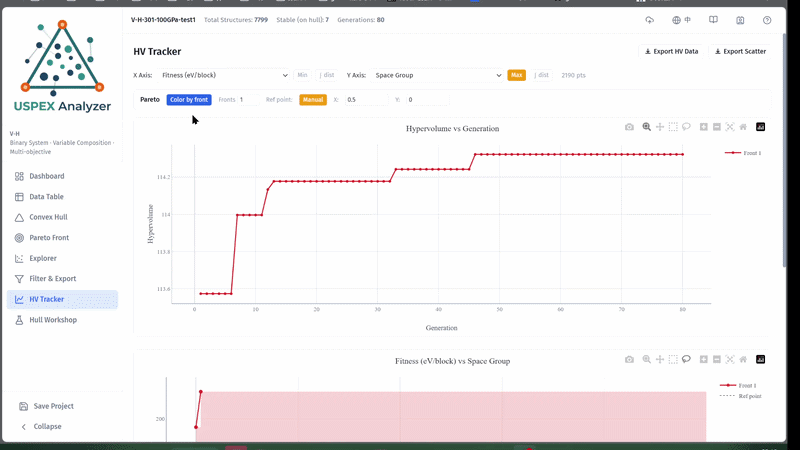Screen dimensions: 800x450
Task: Toggle Ref point trace in scatter legend
Action: [740, 396]
